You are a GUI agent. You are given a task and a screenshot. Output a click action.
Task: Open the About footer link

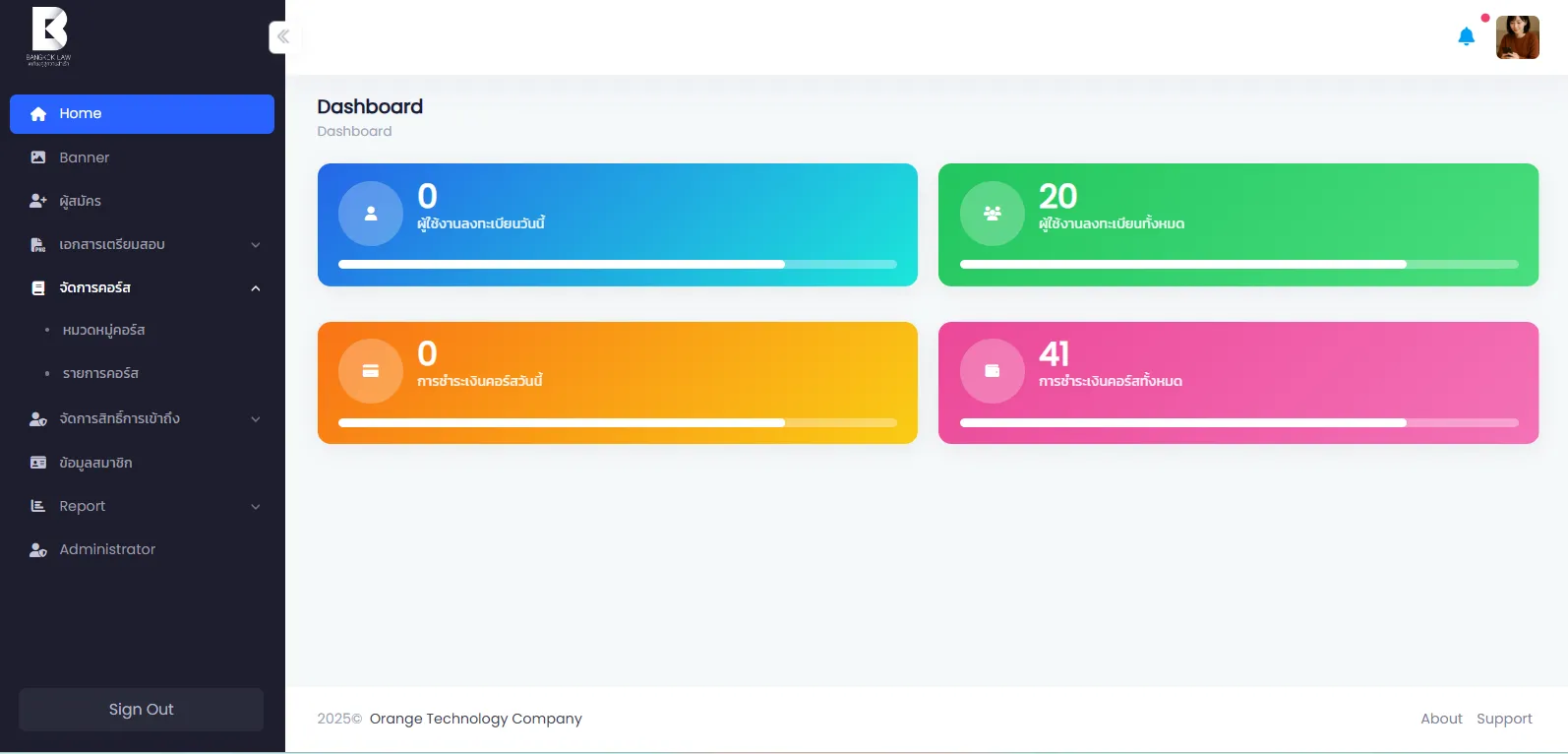click(x=1441, y=719)
